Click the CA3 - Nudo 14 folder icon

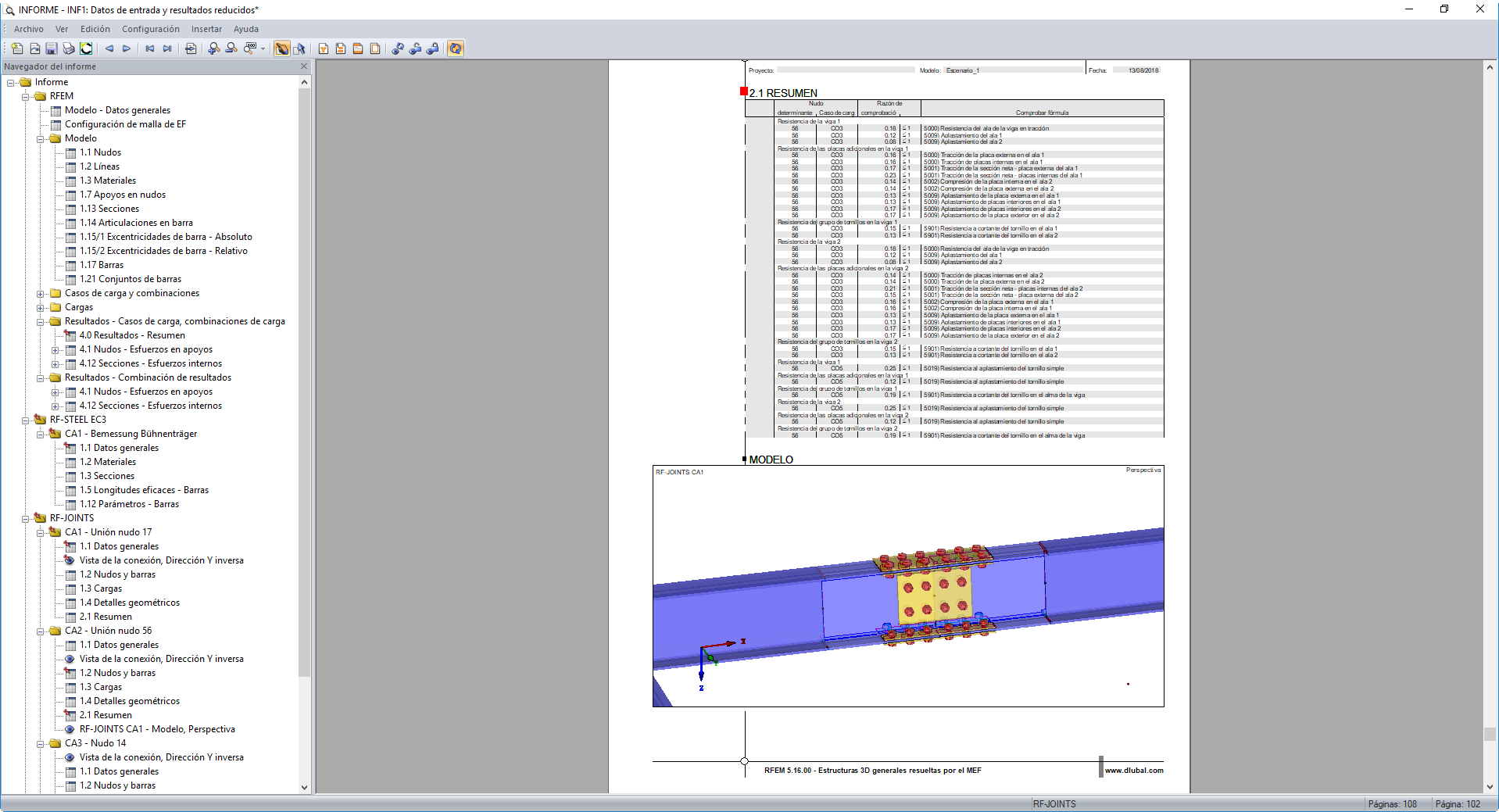pos(55,743)
